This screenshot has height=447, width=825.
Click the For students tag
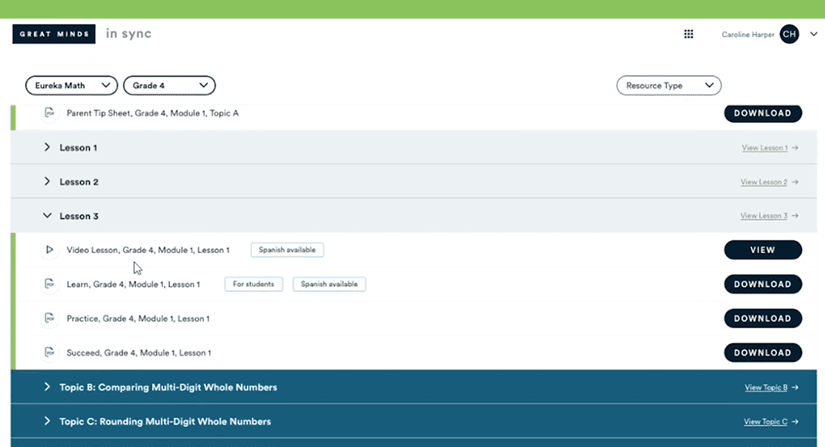tap(254, 284)
